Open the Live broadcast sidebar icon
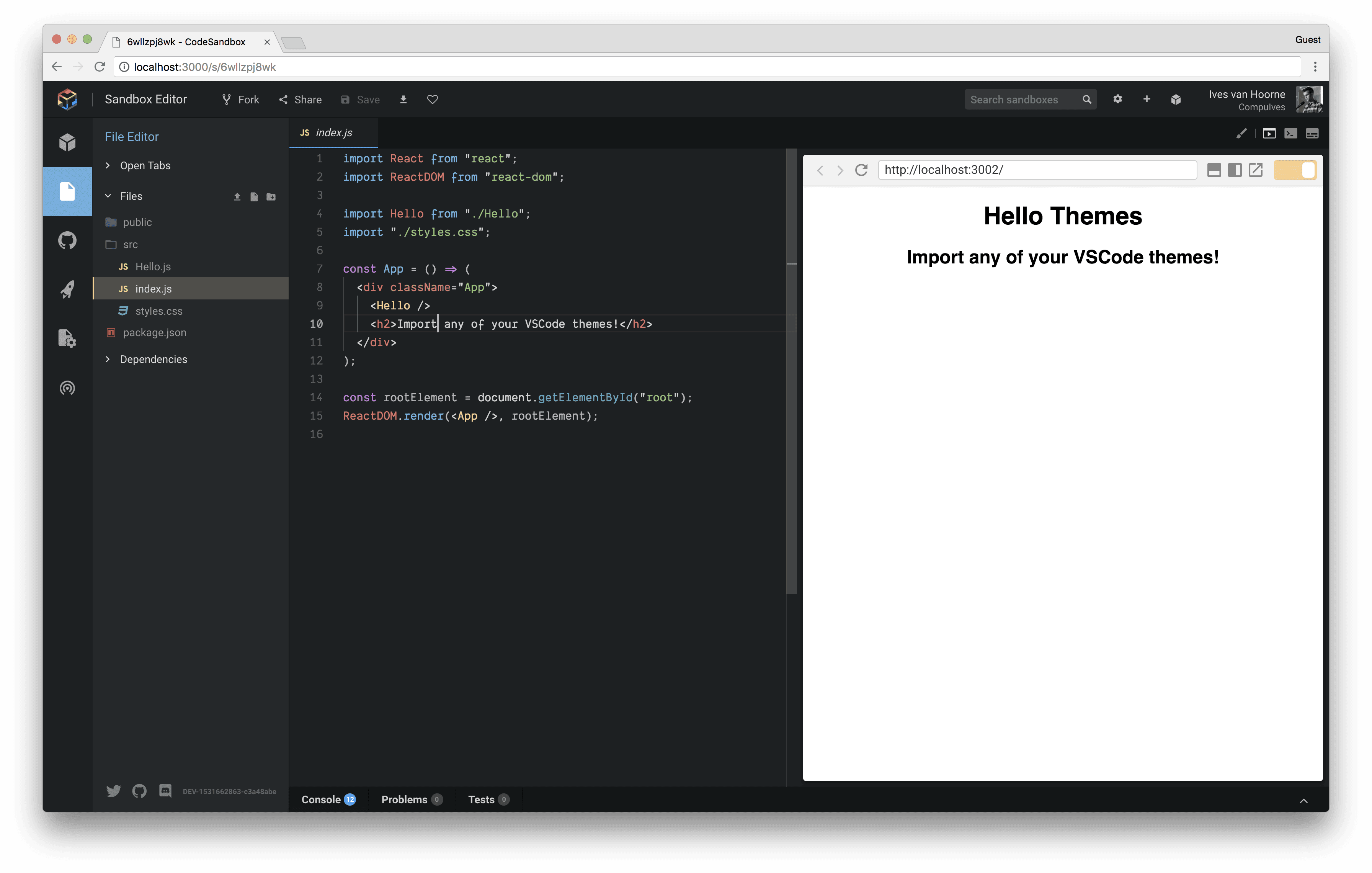Image resolution: width=1372 pixels, height=873 pixels. tap(67, 388)
